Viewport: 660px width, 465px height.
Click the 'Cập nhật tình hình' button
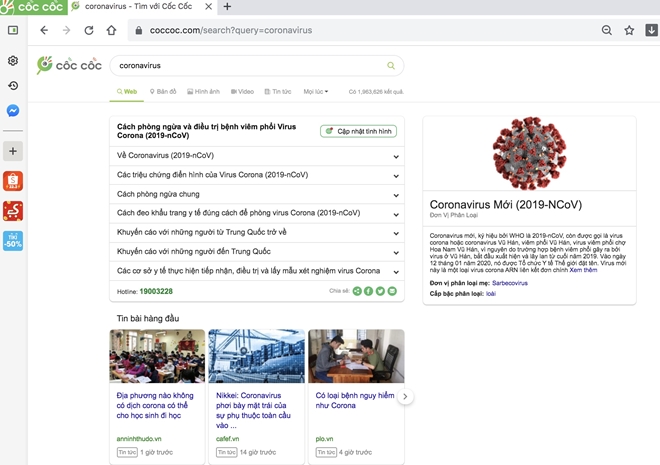[x=358, y=131]
